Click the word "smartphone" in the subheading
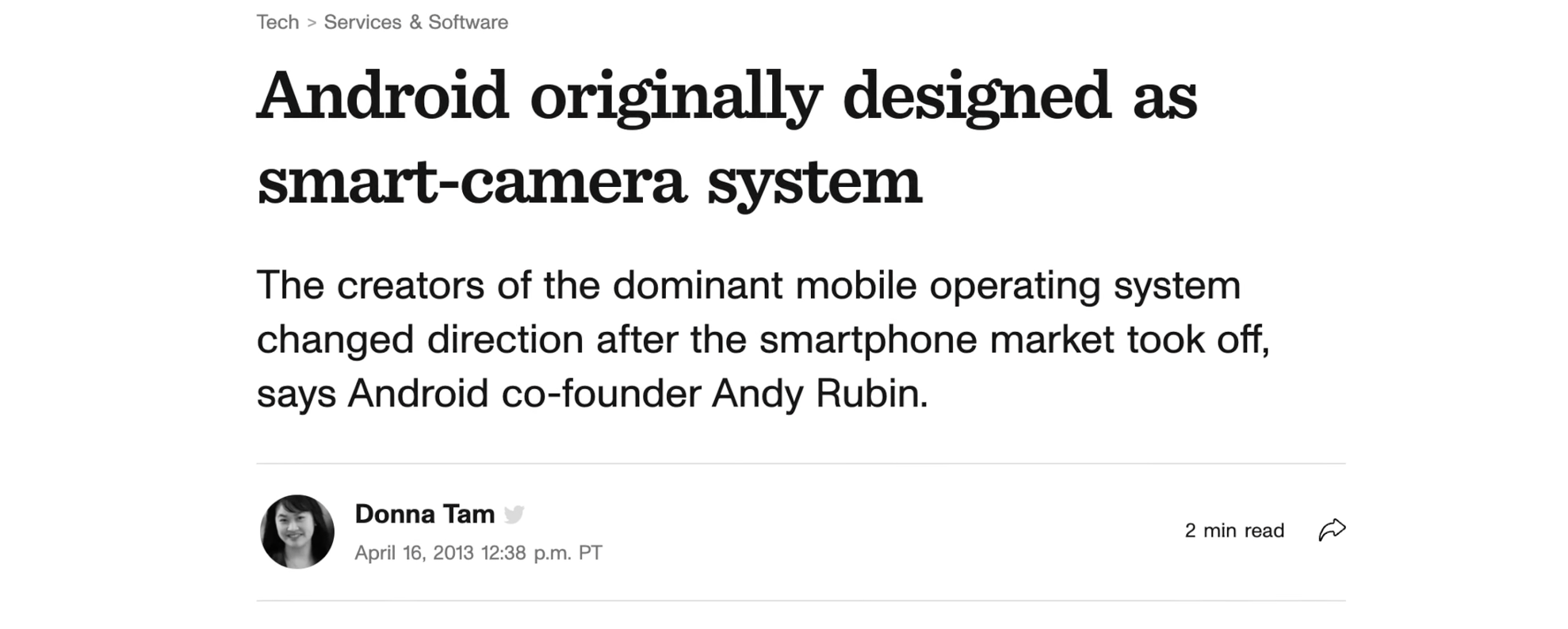The width and height of the screenshot is (1568, 629). [x=867, y=339]
